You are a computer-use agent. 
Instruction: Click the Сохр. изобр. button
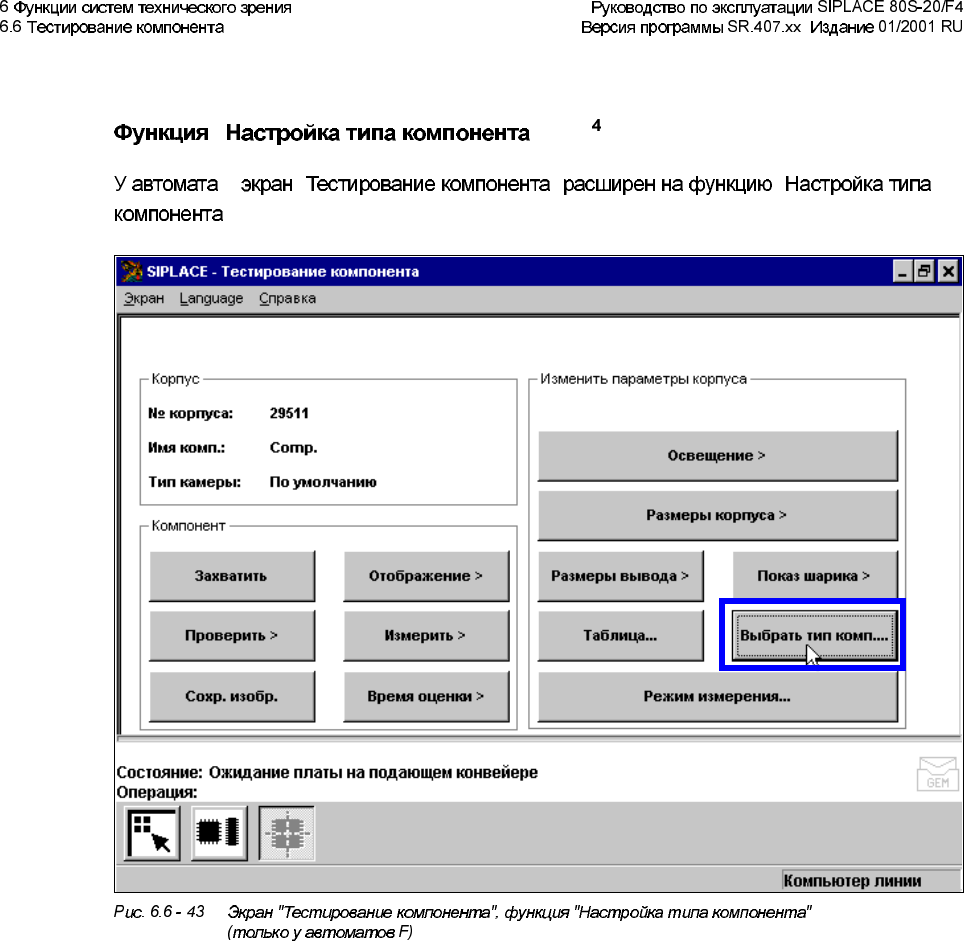click(232, 696)
